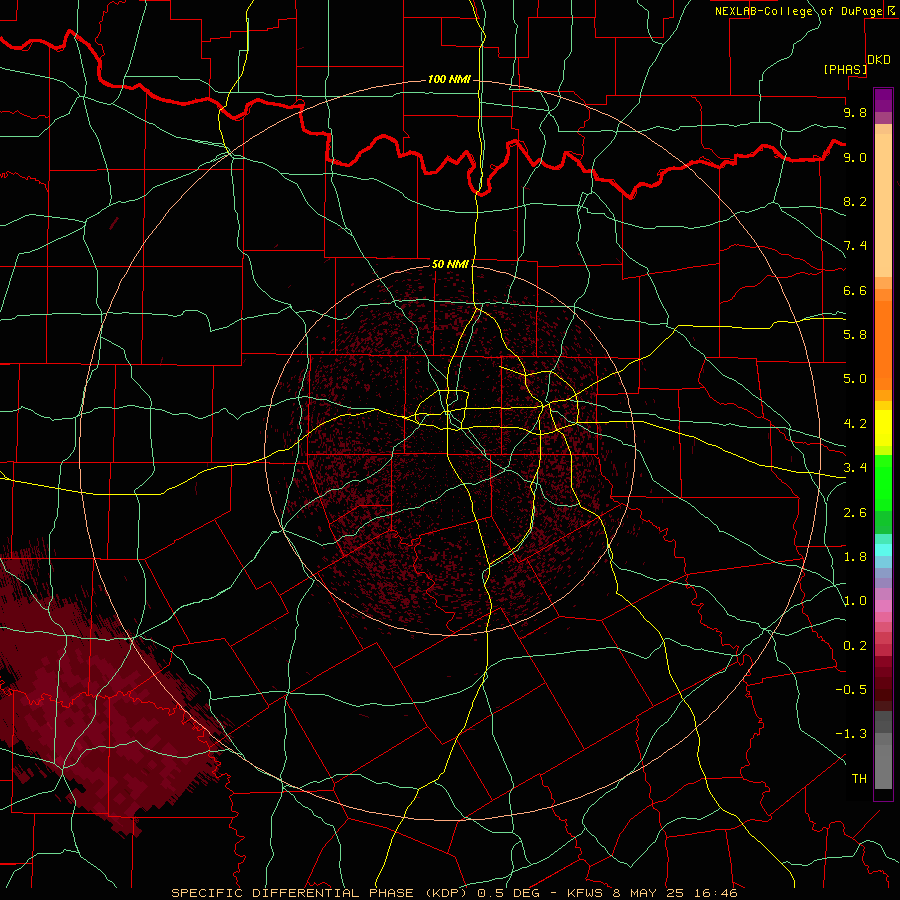Screen dimensions: 900x900
Task: Pick the purple segment at top of the color bar
Action: [x=883, y=100]
